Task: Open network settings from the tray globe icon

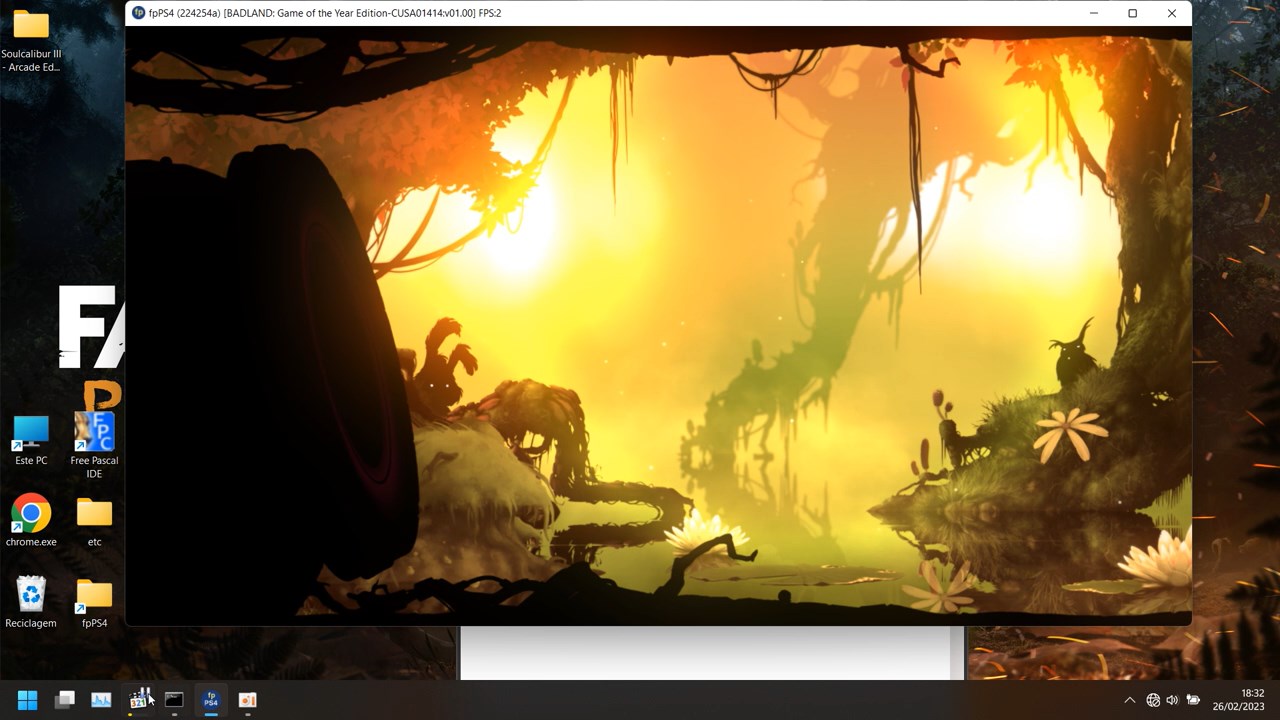Action: tap(1152, 699)
